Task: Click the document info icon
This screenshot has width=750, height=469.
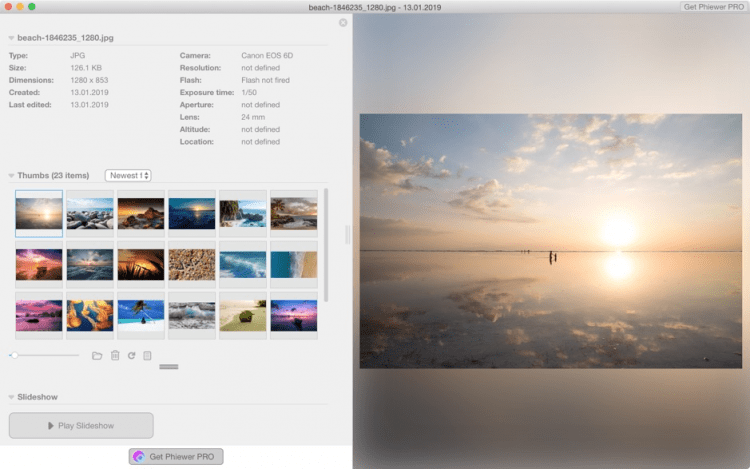Action: point(147,355)
